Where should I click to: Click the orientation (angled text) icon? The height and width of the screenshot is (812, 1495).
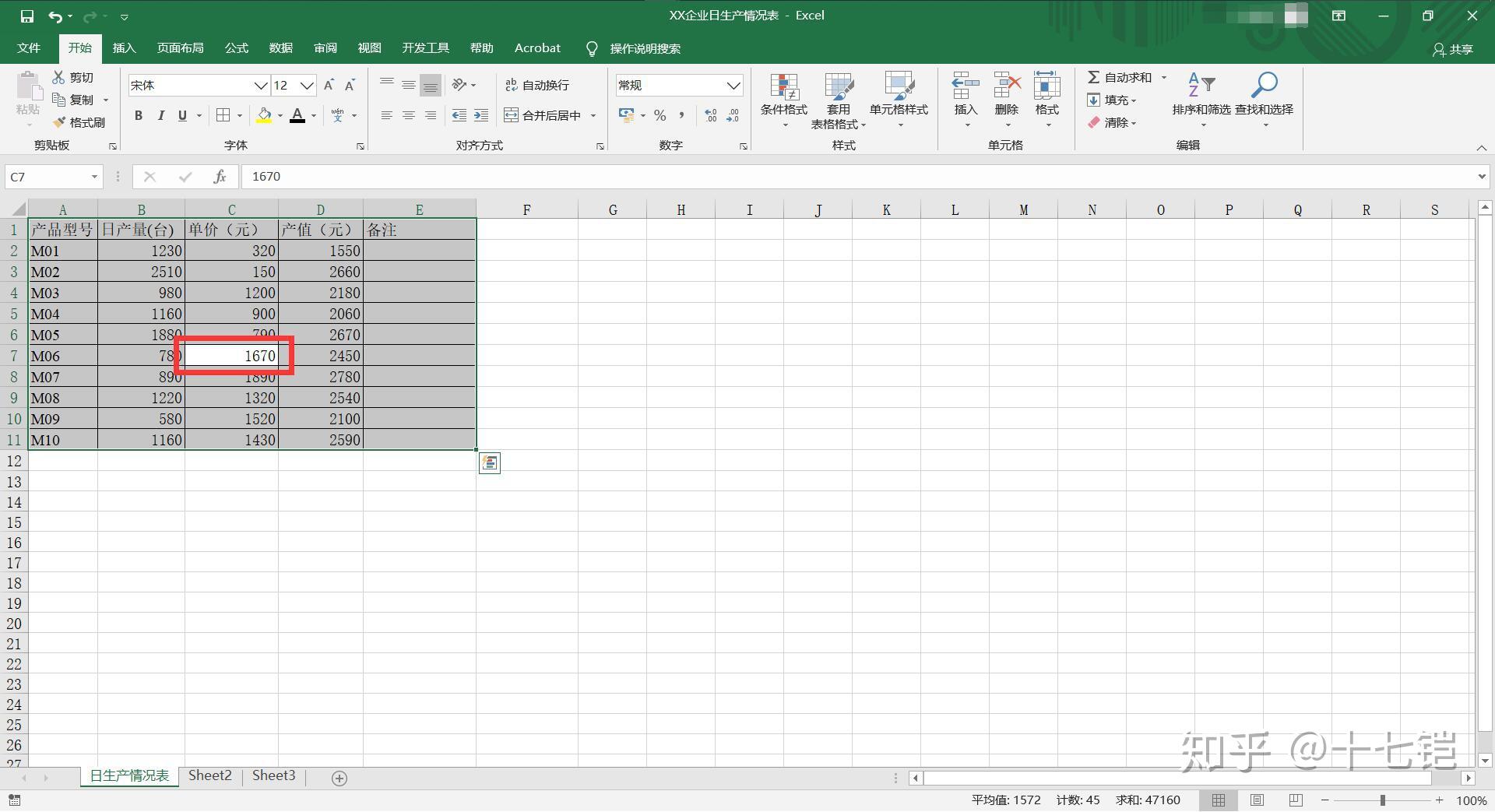pyautogui.click(x=459, y=85)
